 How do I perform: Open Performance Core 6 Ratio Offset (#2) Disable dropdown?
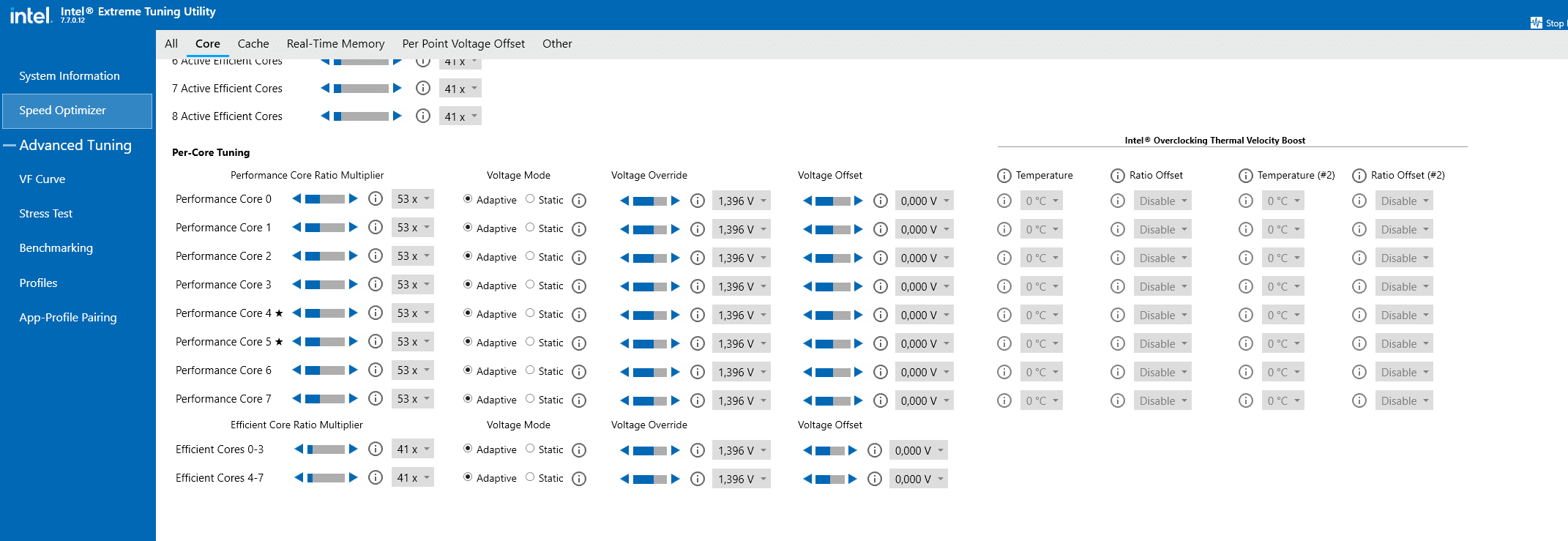click(1404, 372)
